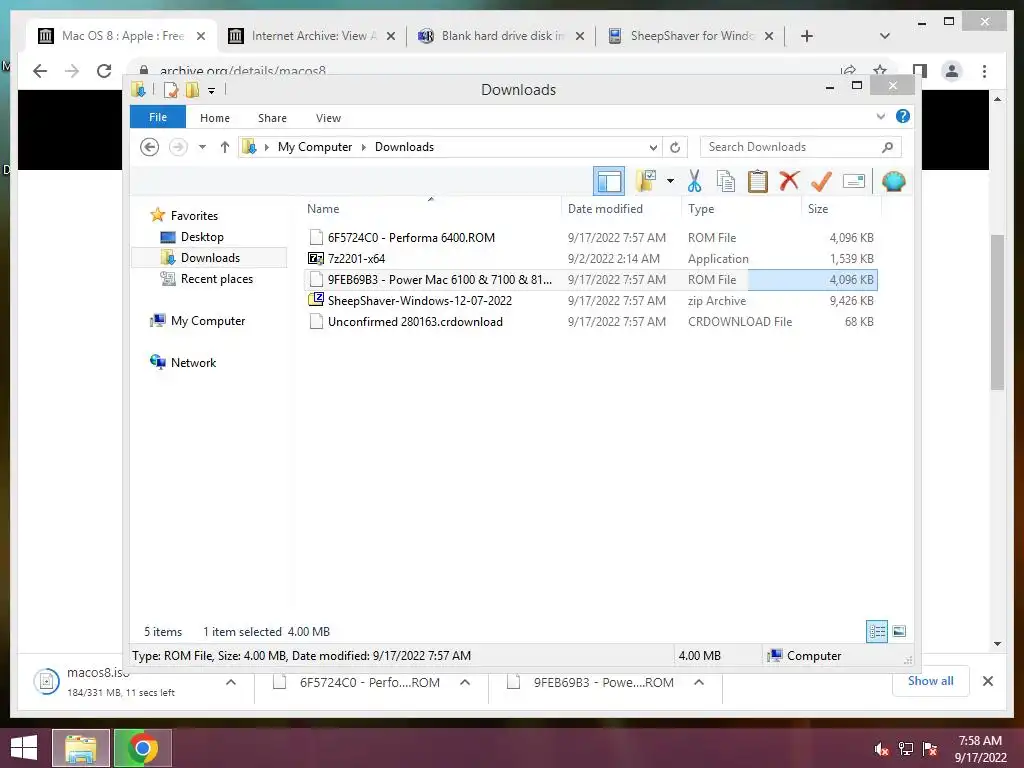Click the orange checkmark Properties icon
This screenshot has width=1024, height=768.
click(x=821, y=181)
